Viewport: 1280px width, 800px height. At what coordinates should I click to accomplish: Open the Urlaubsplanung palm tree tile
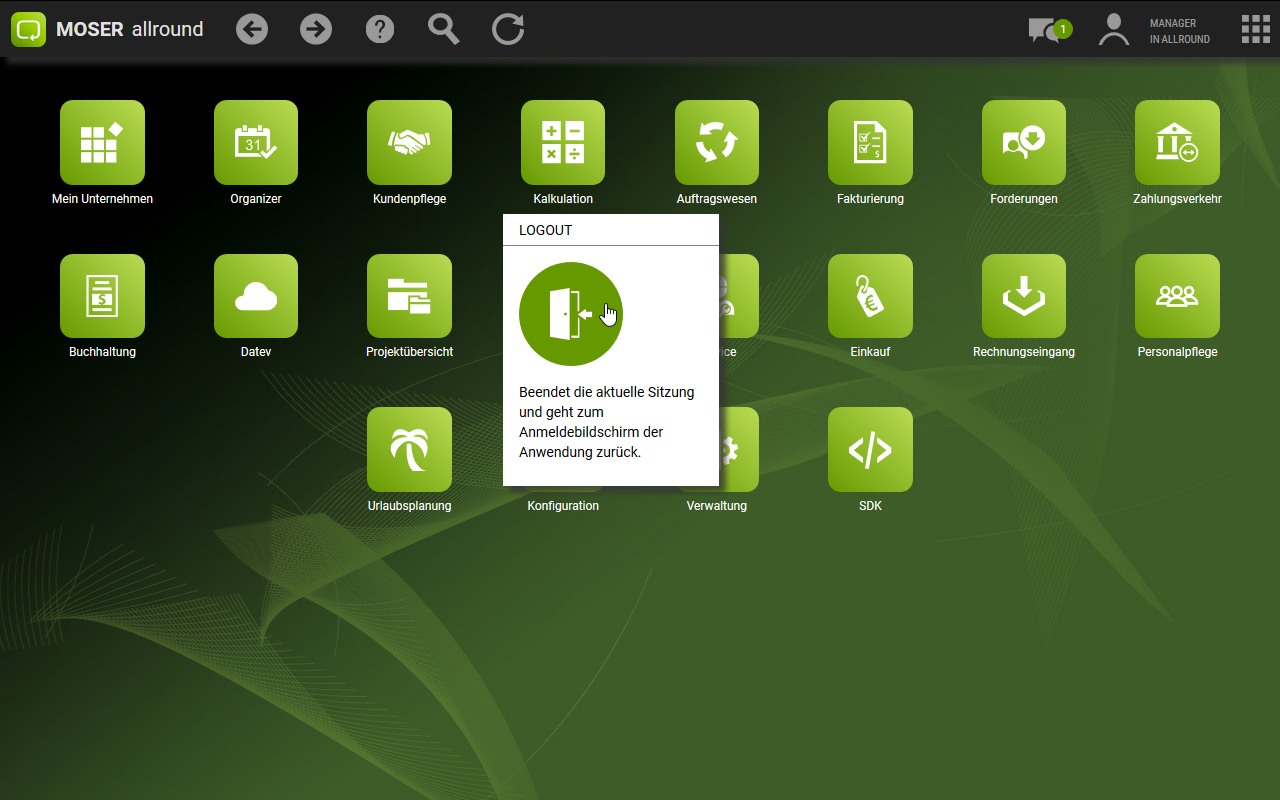click(409, 450)
